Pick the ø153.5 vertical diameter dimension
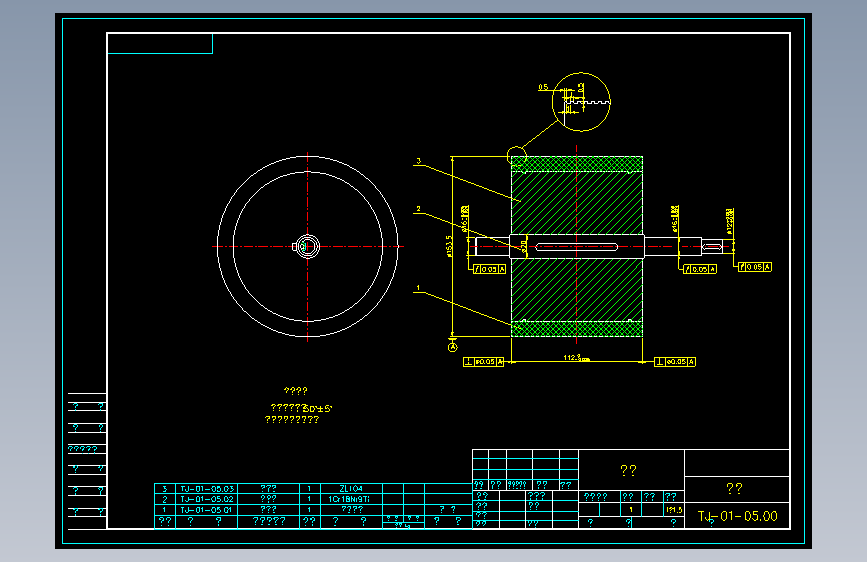Viewport: 867px width, 562px height. pos(449,246)
